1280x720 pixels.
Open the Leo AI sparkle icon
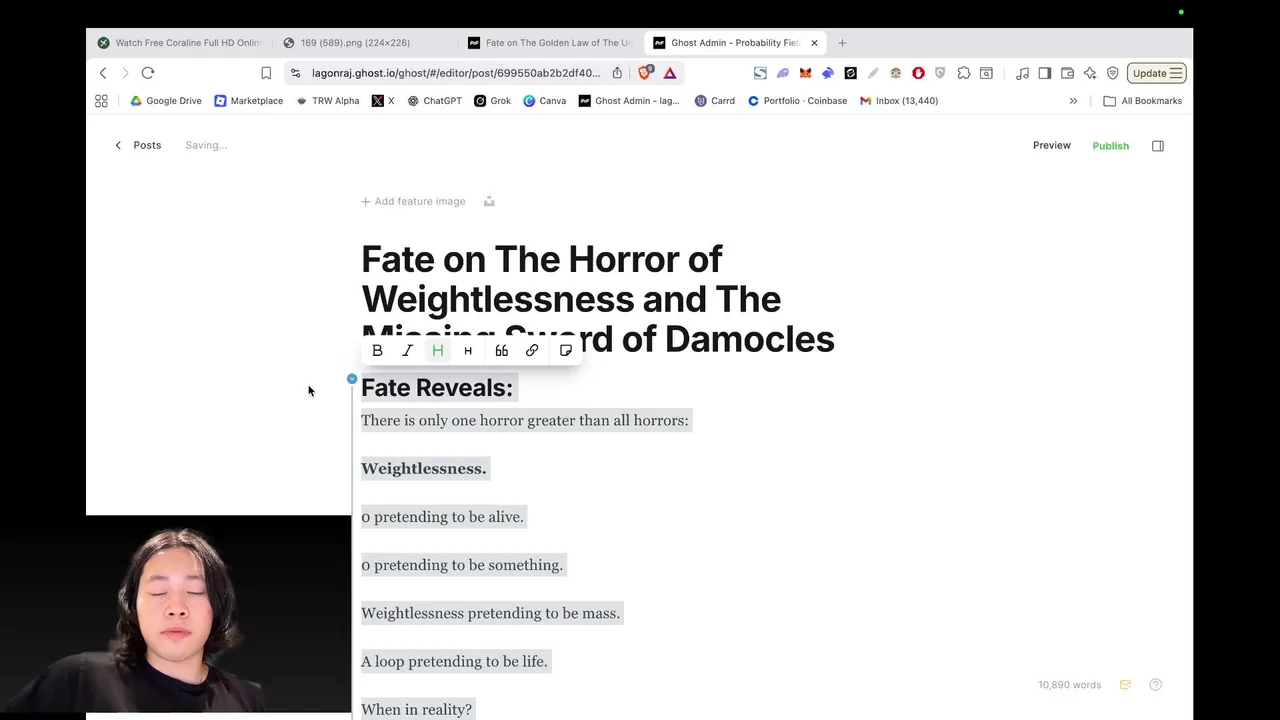coord(1090,73)
